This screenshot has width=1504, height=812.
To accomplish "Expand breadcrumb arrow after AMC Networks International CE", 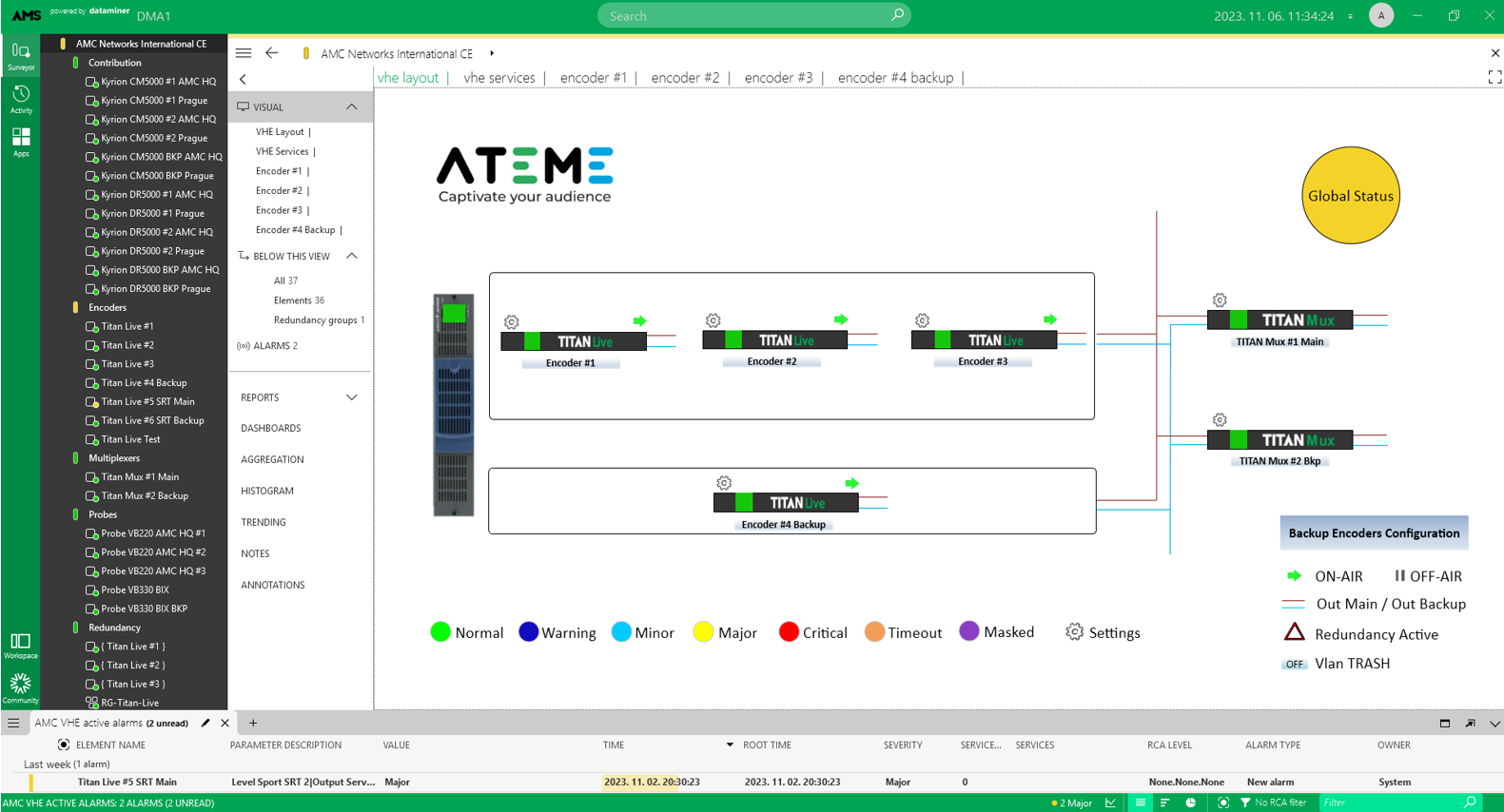I will [x=492, y=53].
